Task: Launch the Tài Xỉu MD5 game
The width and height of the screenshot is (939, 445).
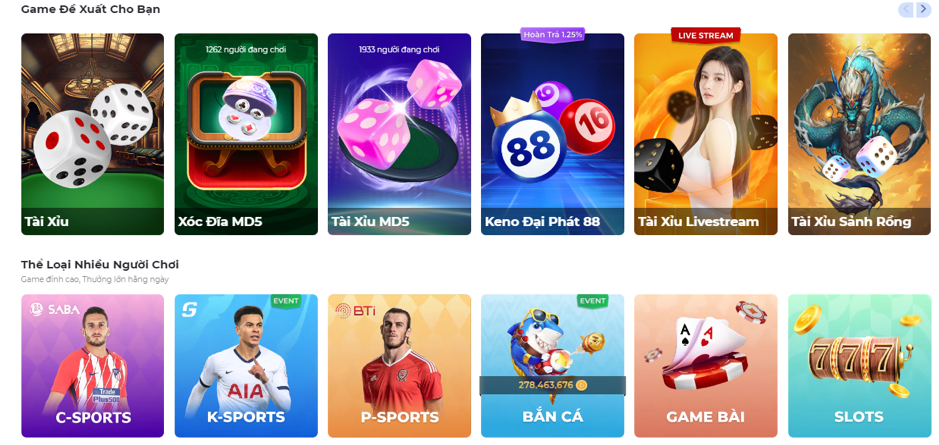Action: pyautogui.click(x=399, y=134)
